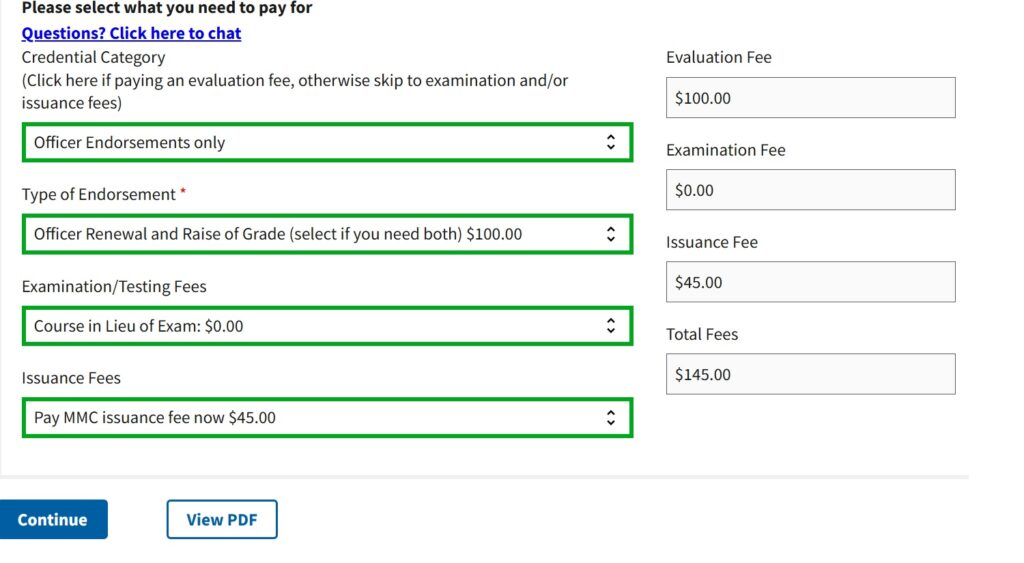Select the Issuance Fee field showing $45.00
The image size is (1024, 563).
[x=810, y=282]
